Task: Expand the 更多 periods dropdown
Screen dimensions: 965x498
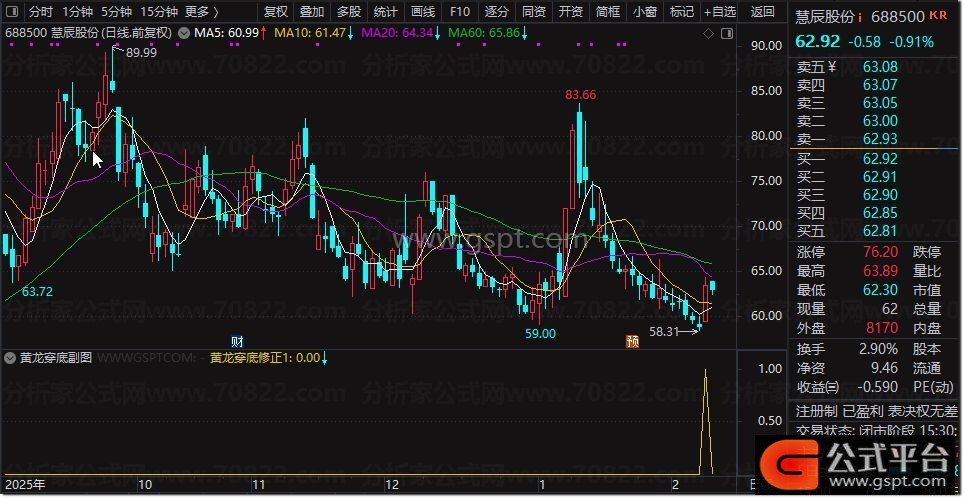Action: click(203, 12)
